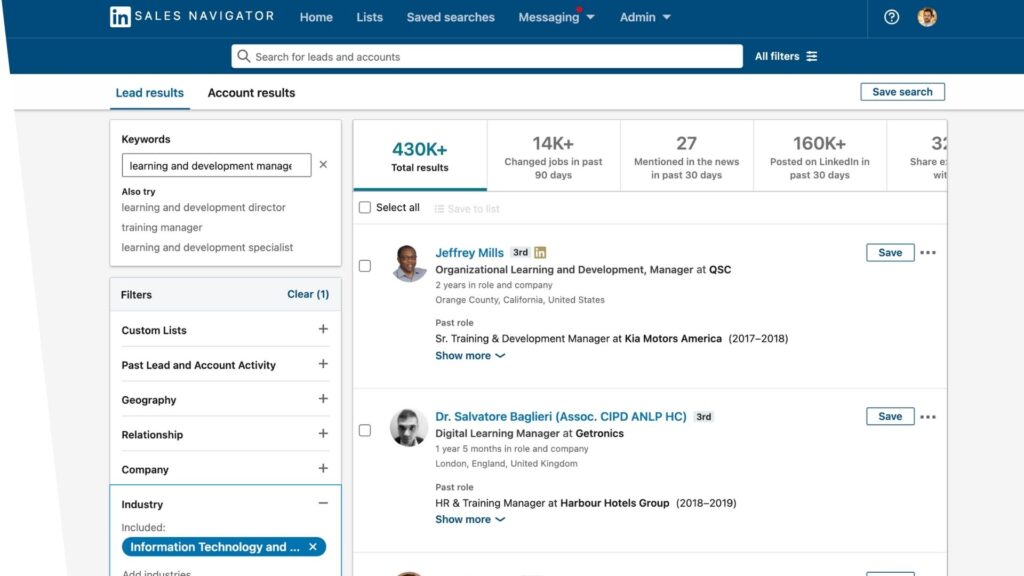
Task: Click the LinkedIn premium badge beside Jeffrey Mills
Action: tap(540, 252)
